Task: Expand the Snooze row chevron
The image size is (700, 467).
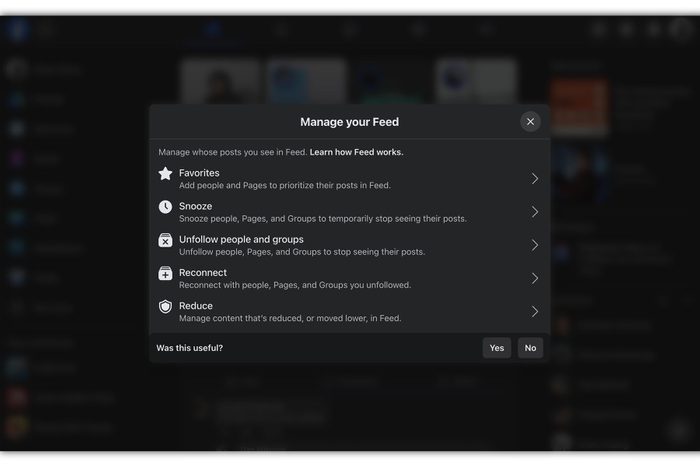Action: point(535,212)
